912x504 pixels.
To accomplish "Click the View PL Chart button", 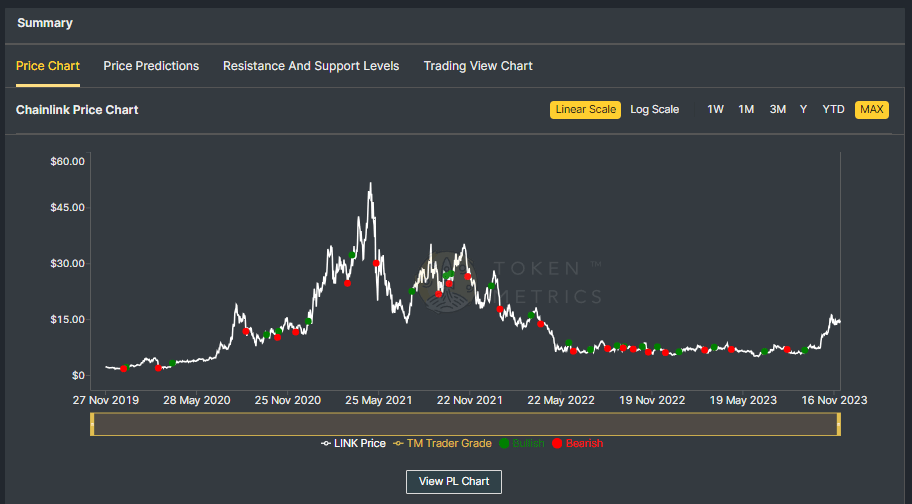I will [x=454, y=481].
